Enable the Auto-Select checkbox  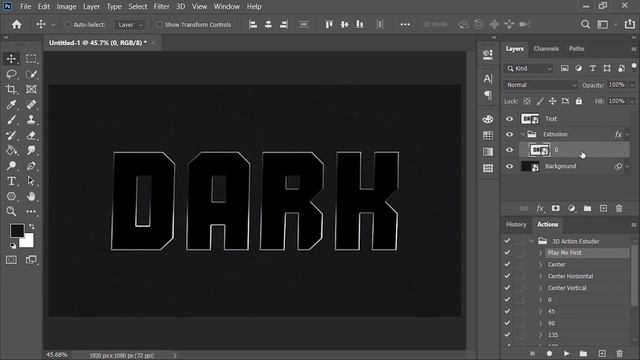point(68,25)
